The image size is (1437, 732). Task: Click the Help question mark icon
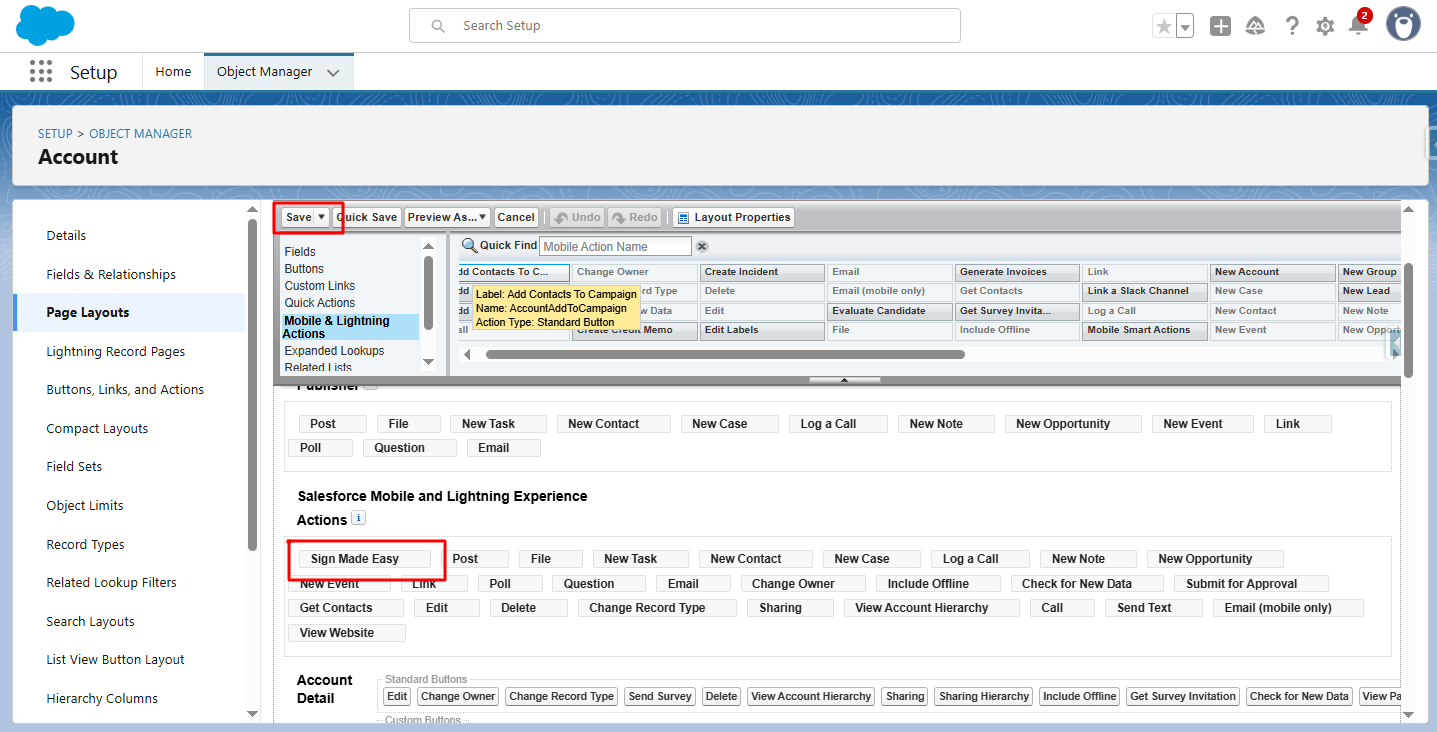point(1292,27)
